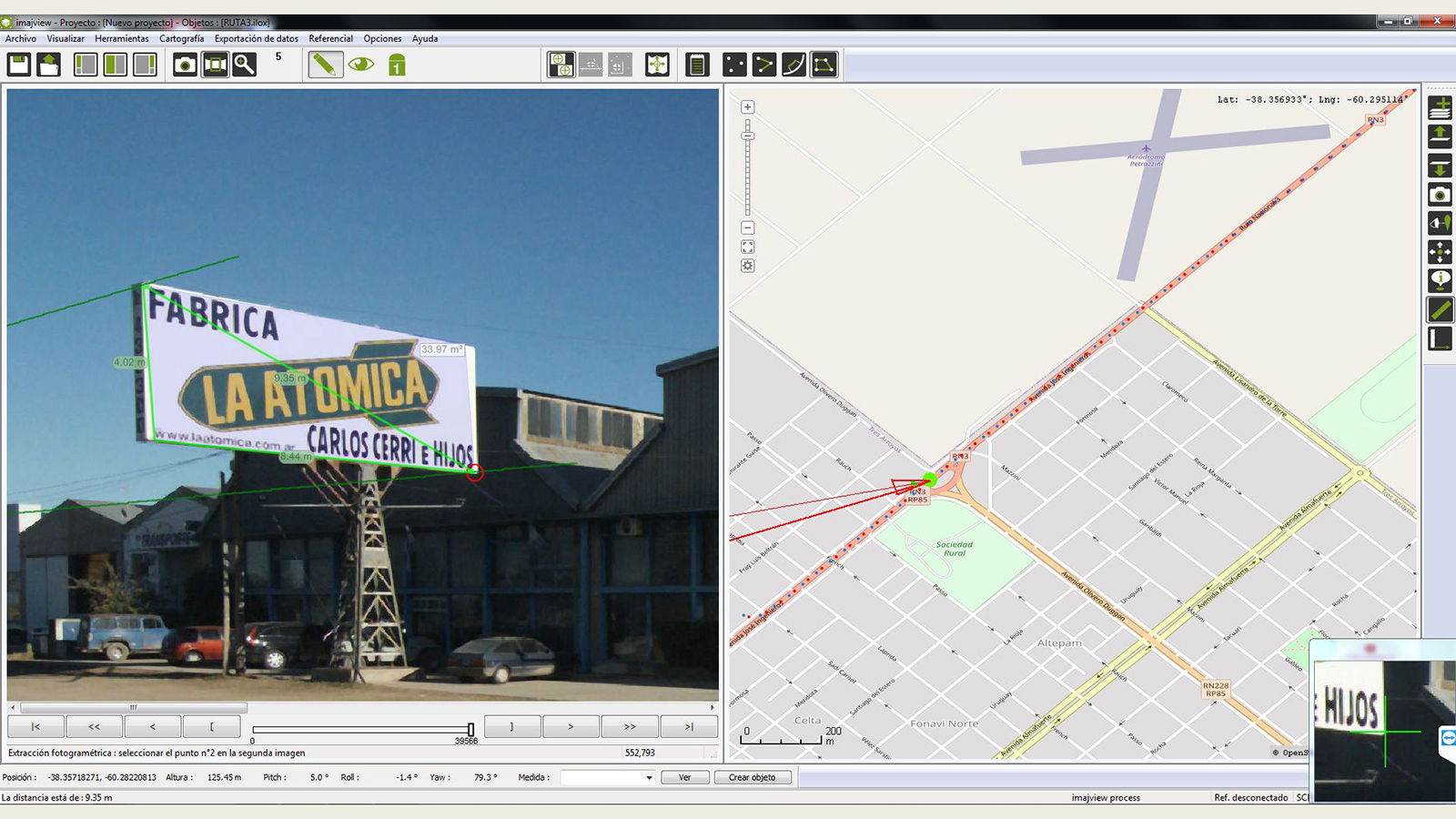Select split two-panel layout icon
Viewport: 1456px width, 819px height.
click(116, 65)
